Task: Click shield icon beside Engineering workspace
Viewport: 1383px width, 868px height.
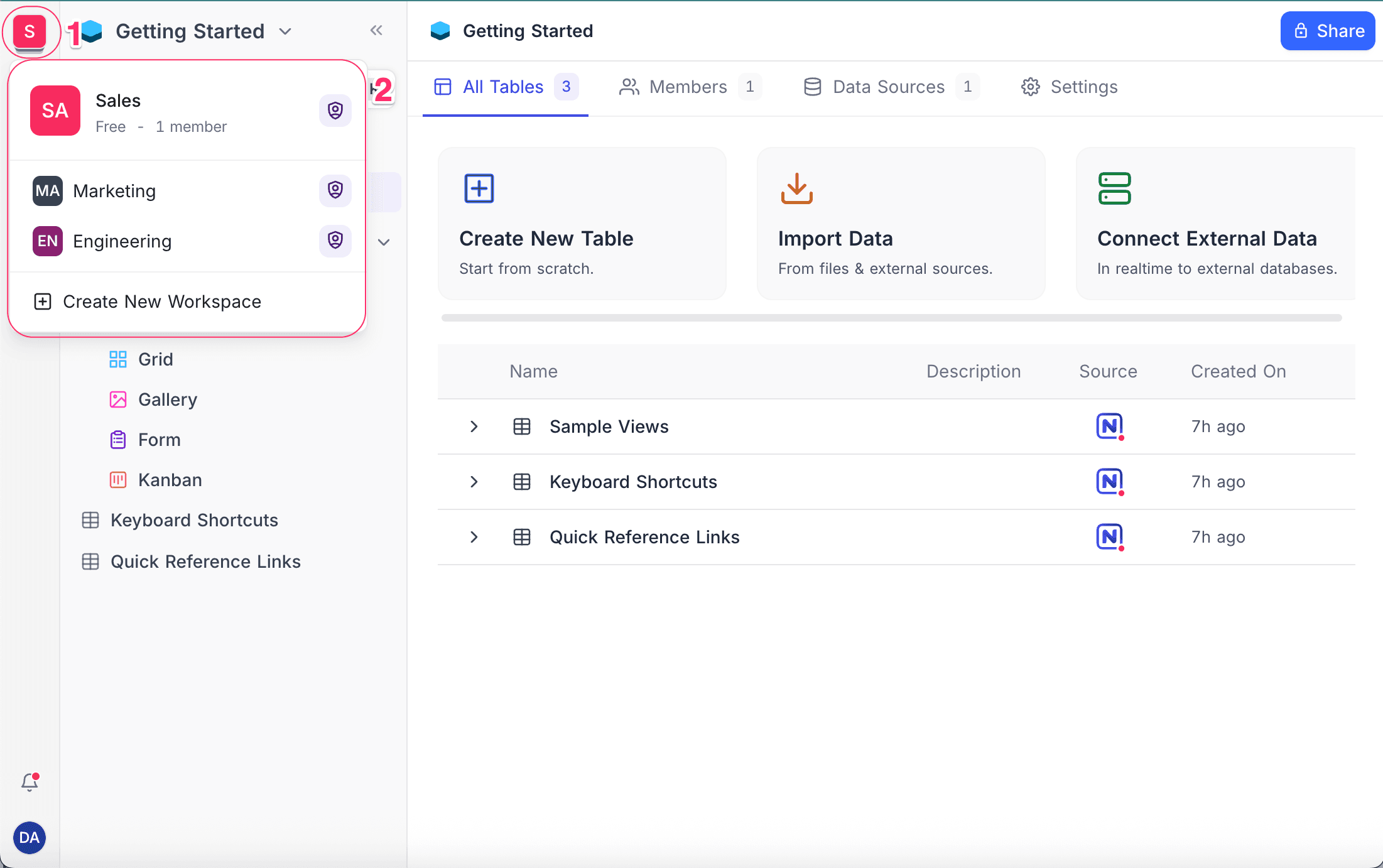Action: [335, 241]
